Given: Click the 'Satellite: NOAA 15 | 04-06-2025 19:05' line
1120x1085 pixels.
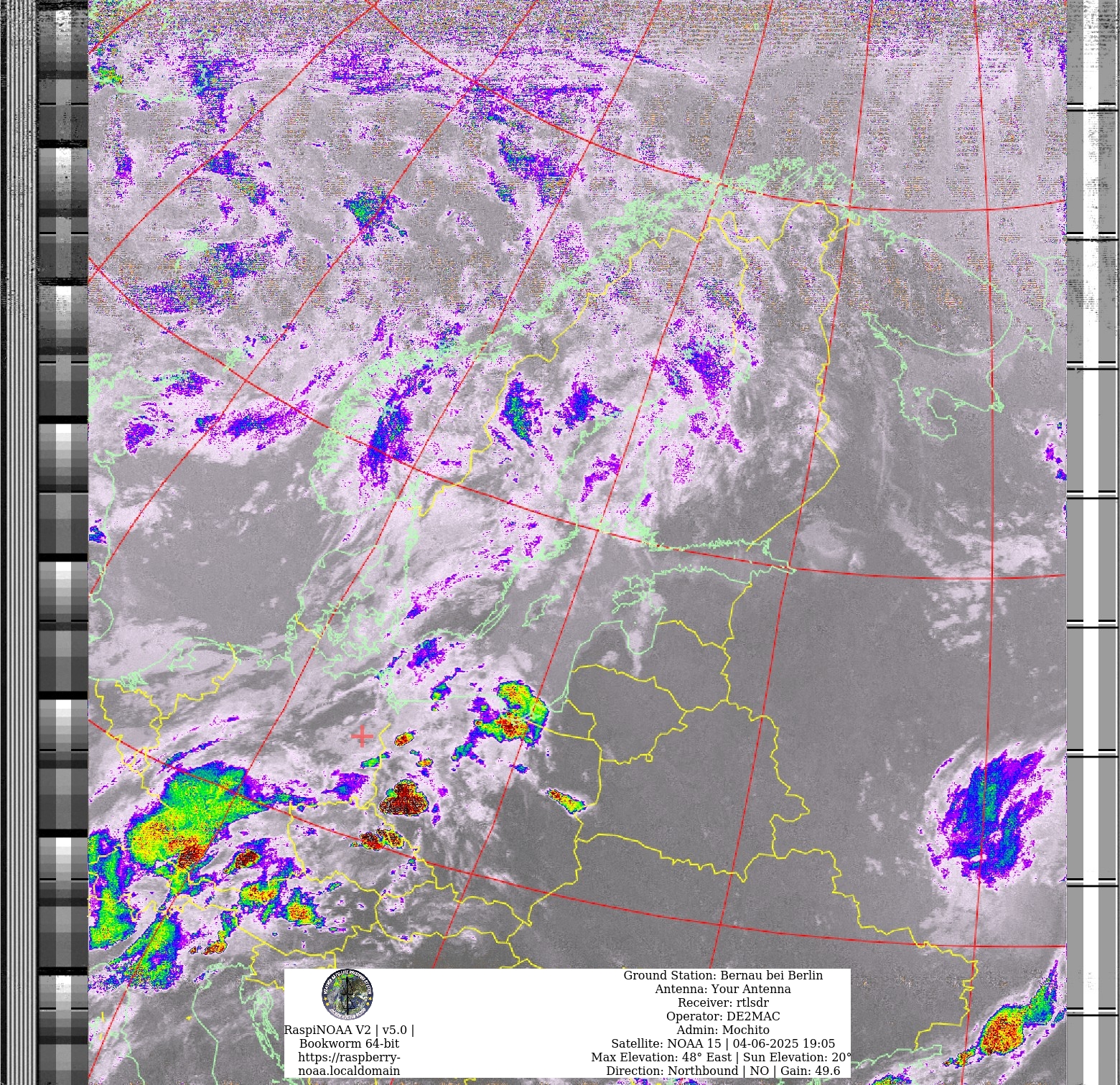Looking at the screenshot, I should (x=723, y=1043).
